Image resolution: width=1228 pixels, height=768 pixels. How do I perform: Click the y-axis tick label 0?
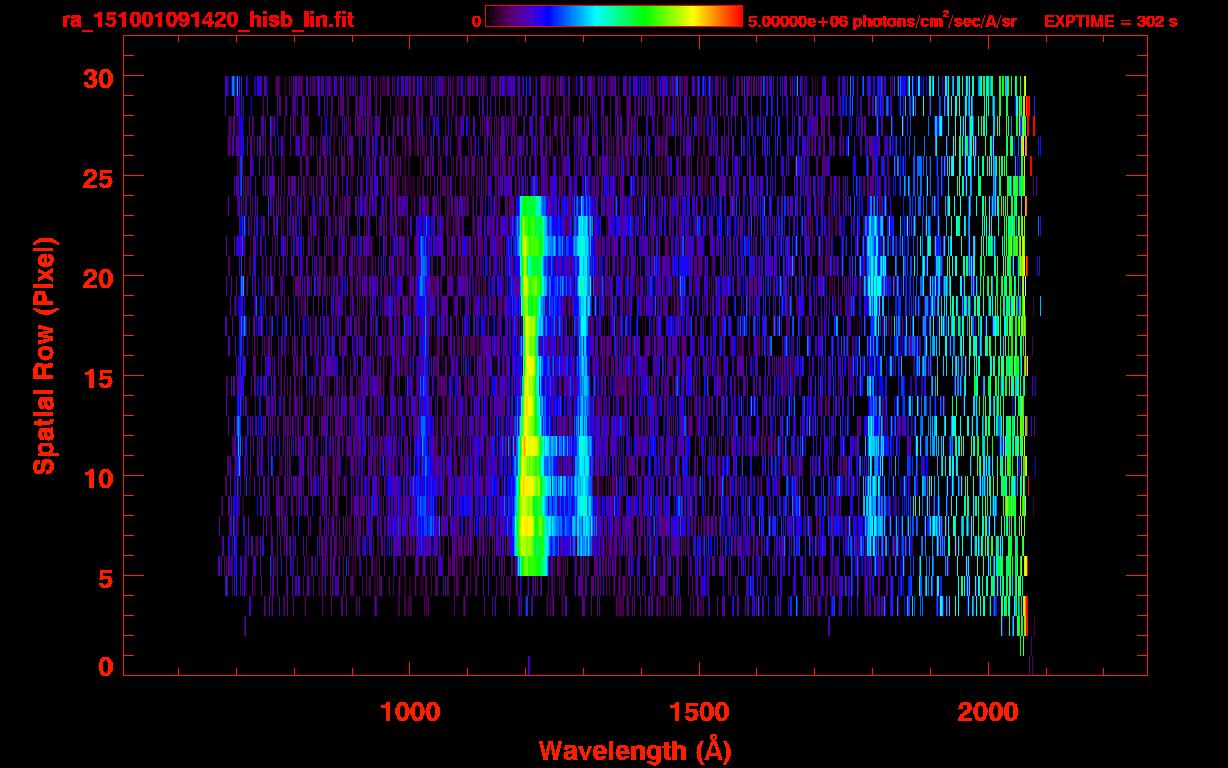click(106, 666)
